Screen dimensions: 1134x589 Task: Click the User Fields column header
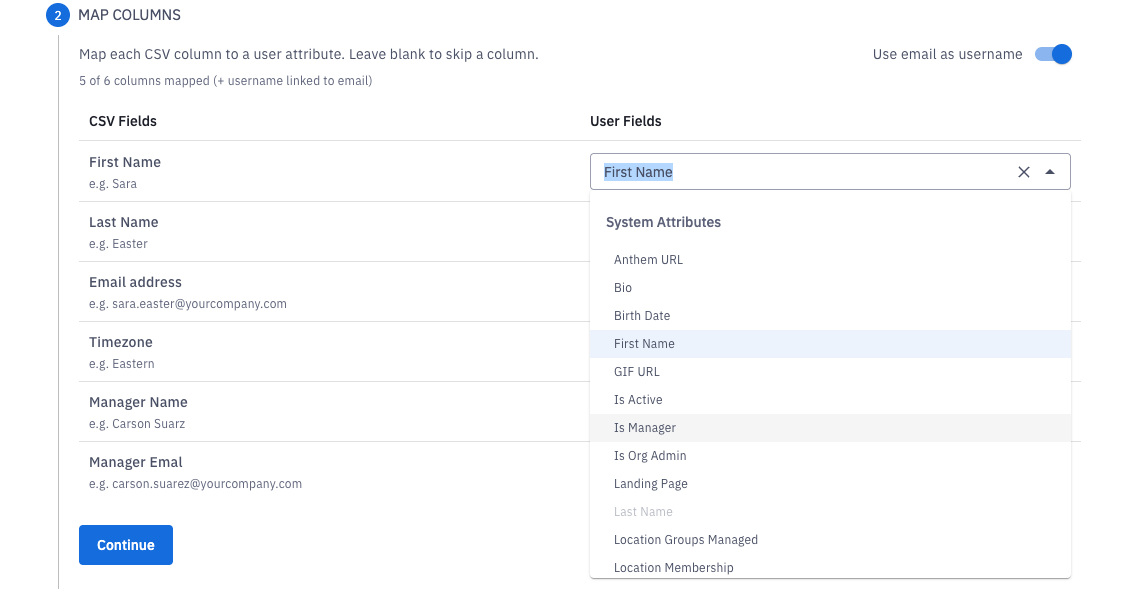pos(626,122)
